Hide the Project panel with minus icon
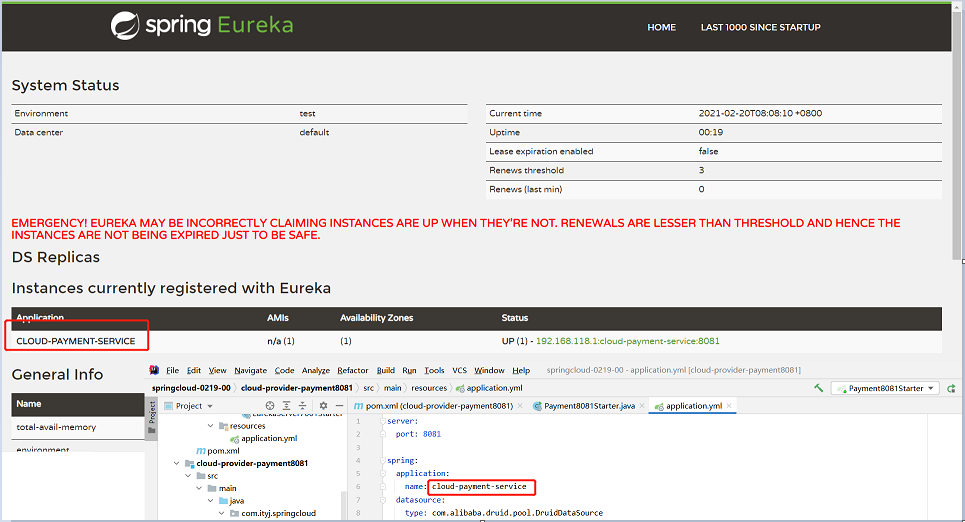965x522 pixels. tap(339, 406)
